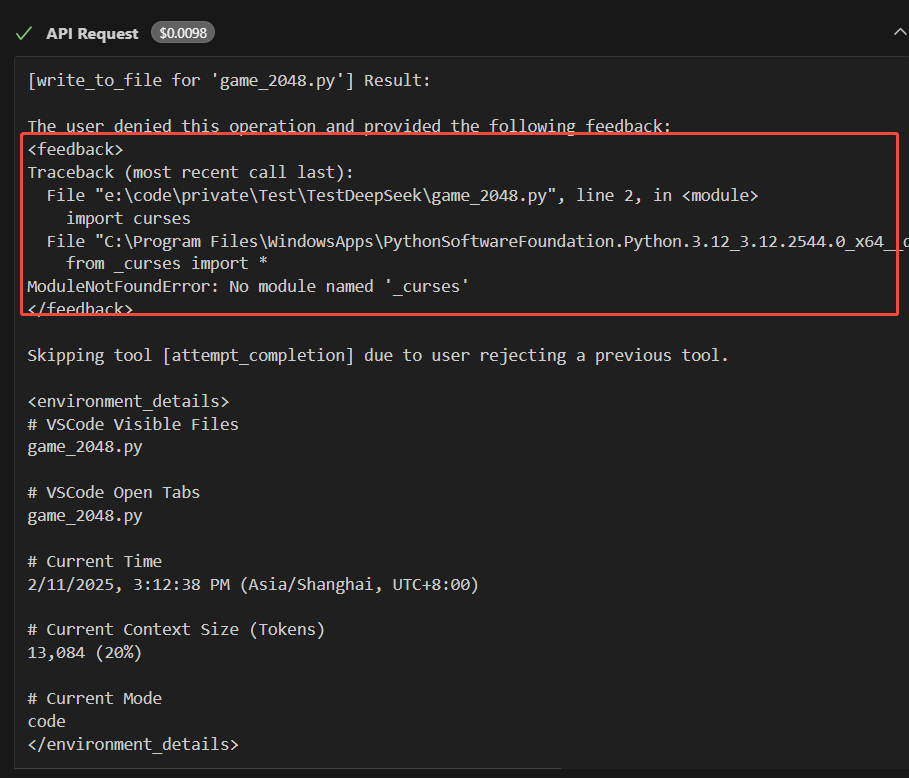
Task: Click the 'code' value under Current Mode
Action: (47, 721)
